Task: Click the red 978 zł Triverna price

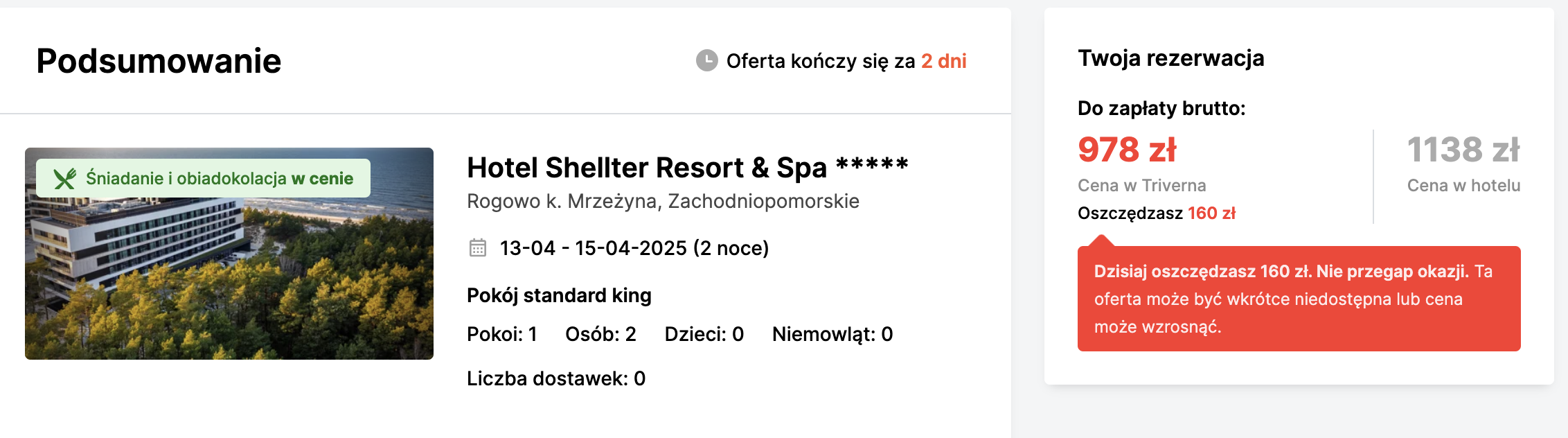Action: coord(1127,150)
